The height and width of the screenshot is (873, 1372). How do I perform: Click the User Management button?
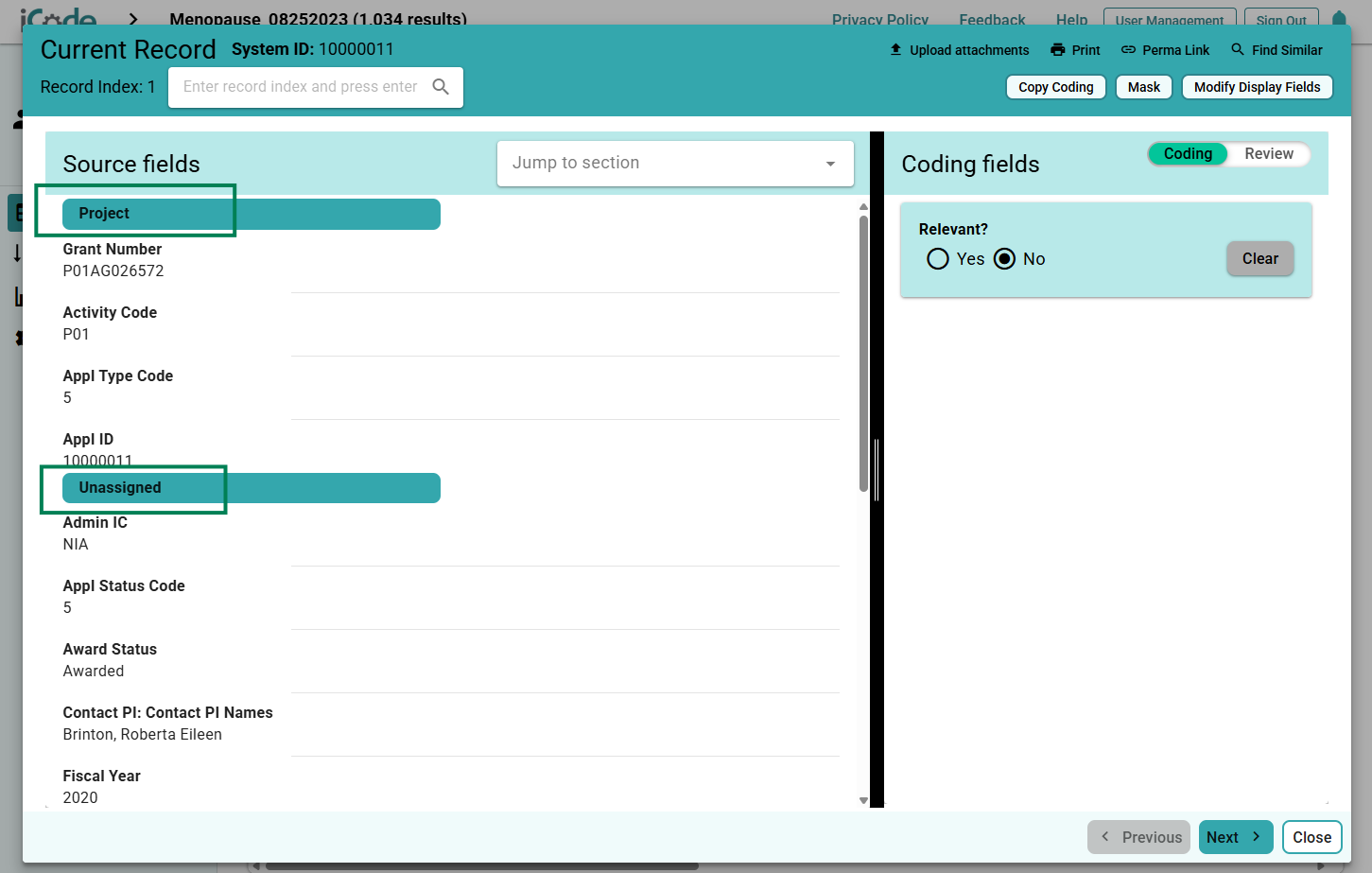(x=1170, y=20)
